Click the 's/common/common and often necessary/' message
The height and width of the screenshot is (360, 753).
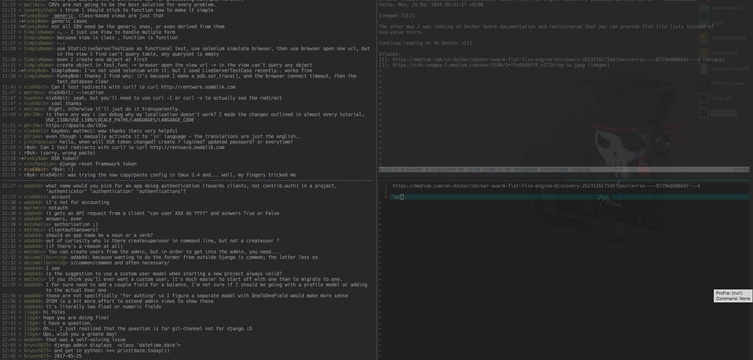tap(120, 263)
